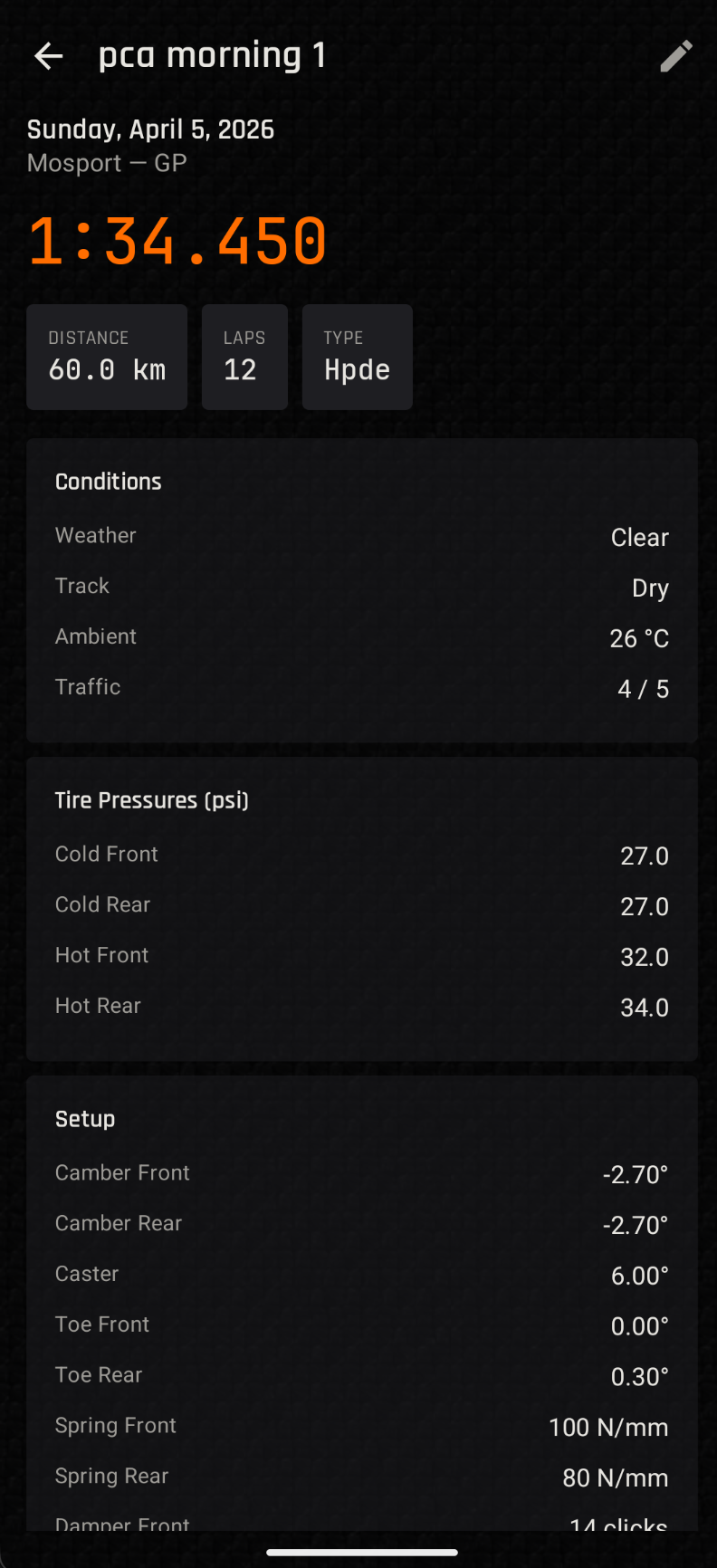Viewport: 717px width, 1568px height.
Task: Select the Hot Rear pressure 34.0
Action: (x=644, y=1007)
